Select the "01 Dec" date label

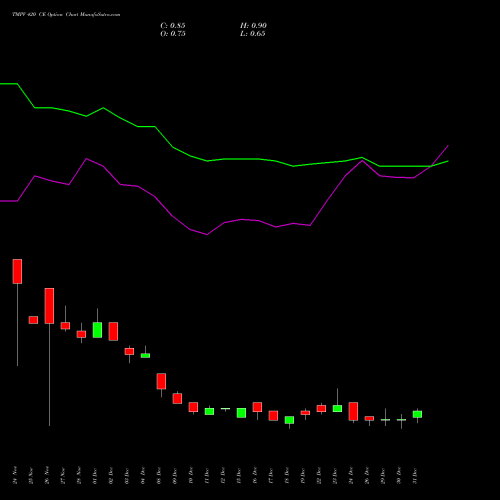(x=95, y=476)
